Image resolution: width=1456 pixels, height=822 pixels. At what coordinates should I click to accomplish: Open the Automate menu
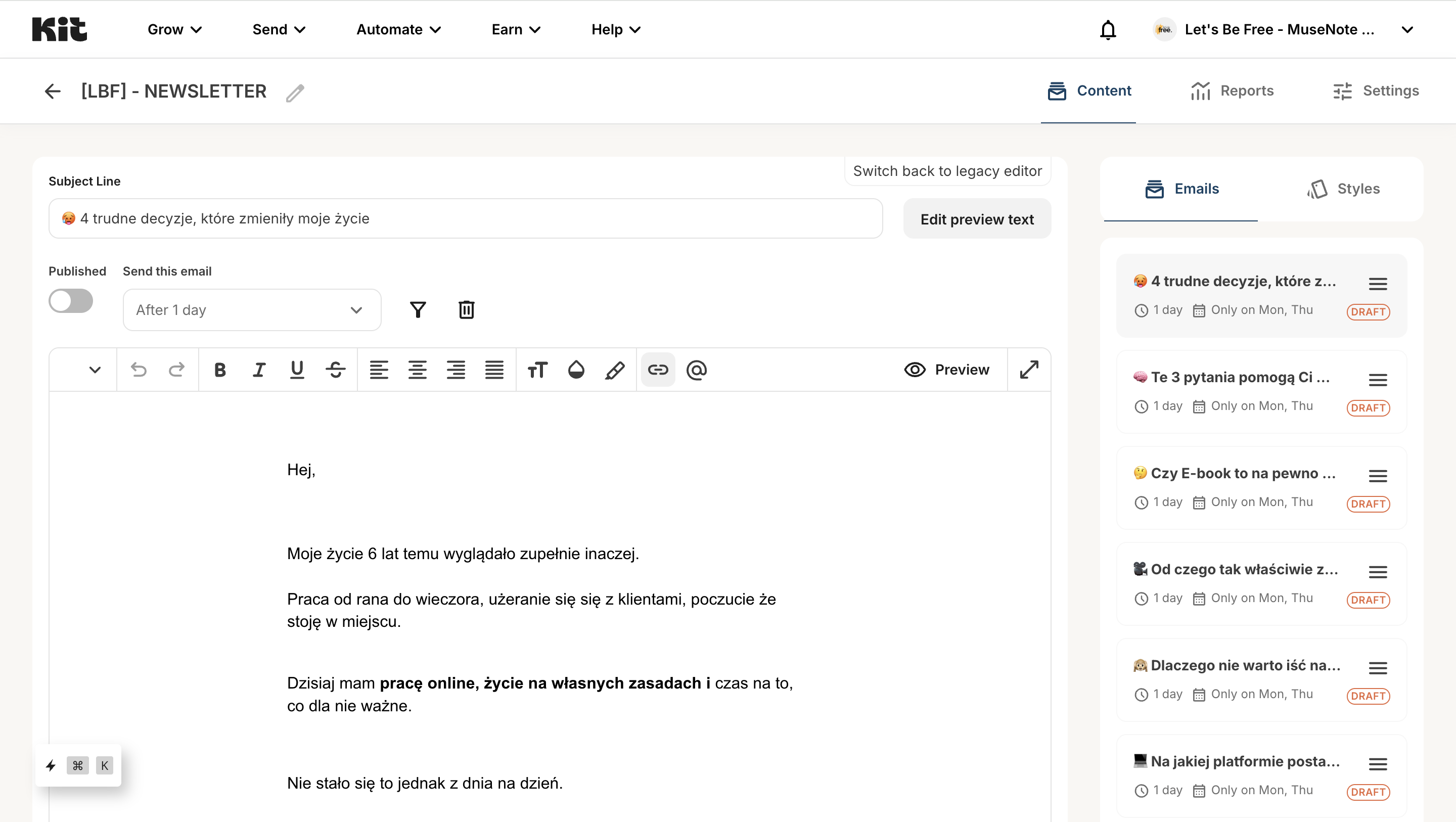398,29
